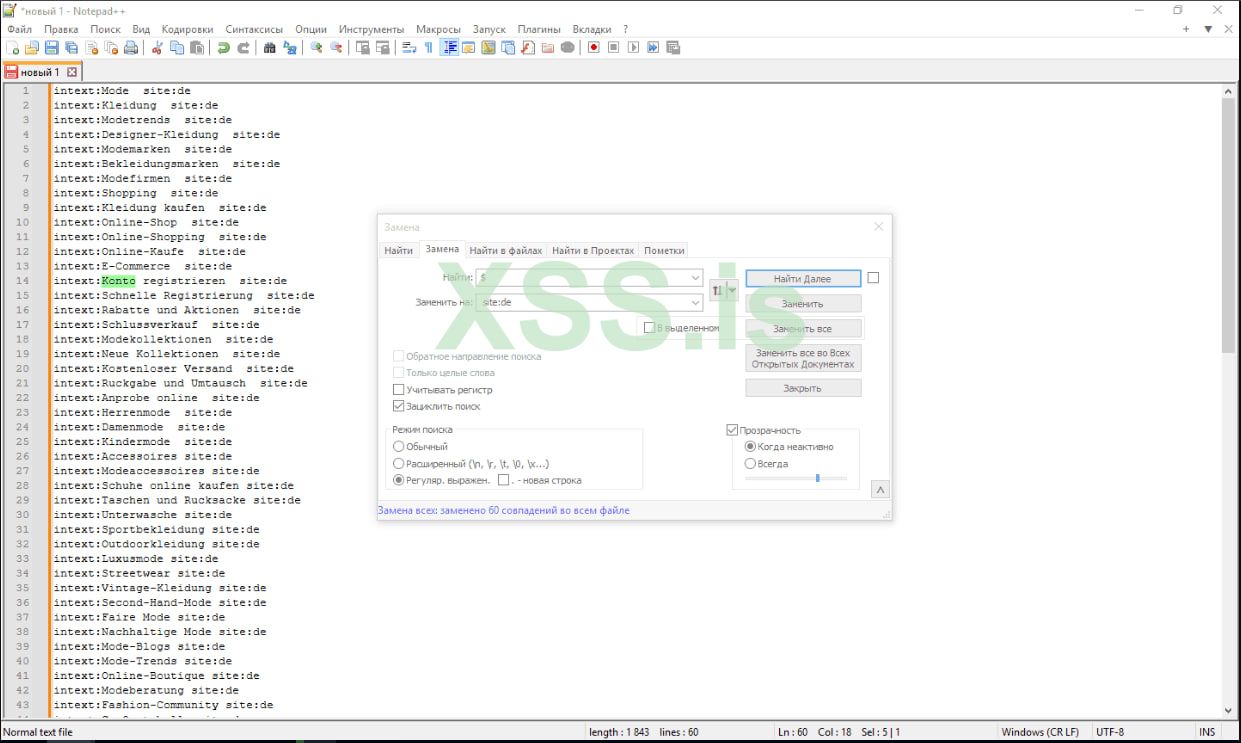This screenshot has height=743, width=1241.
Task: Click the Run macro multiple times icon
Action: pos(653,47)
